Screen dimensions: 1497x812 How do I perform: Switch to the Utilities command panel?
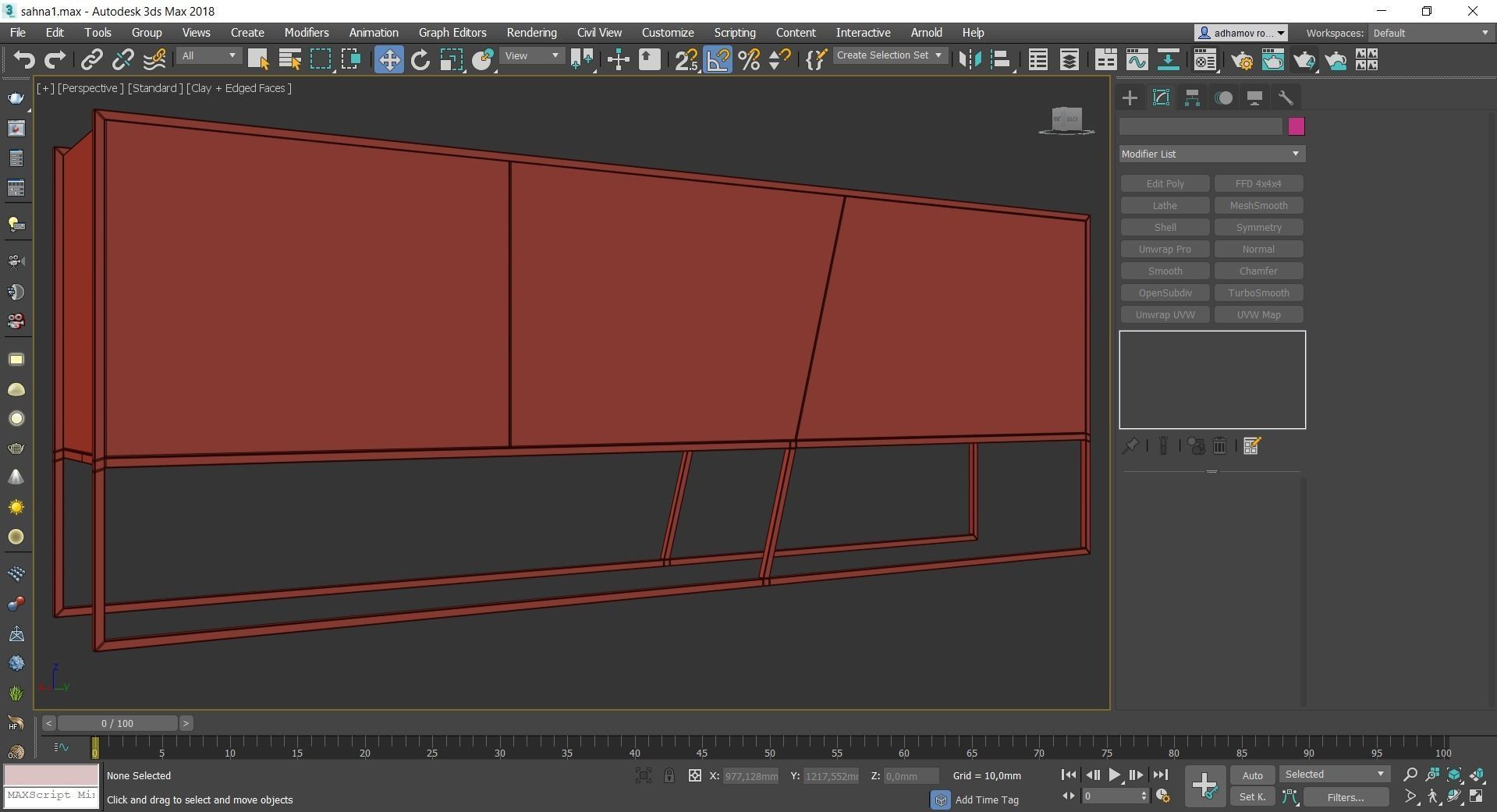tap(1286, 98)
